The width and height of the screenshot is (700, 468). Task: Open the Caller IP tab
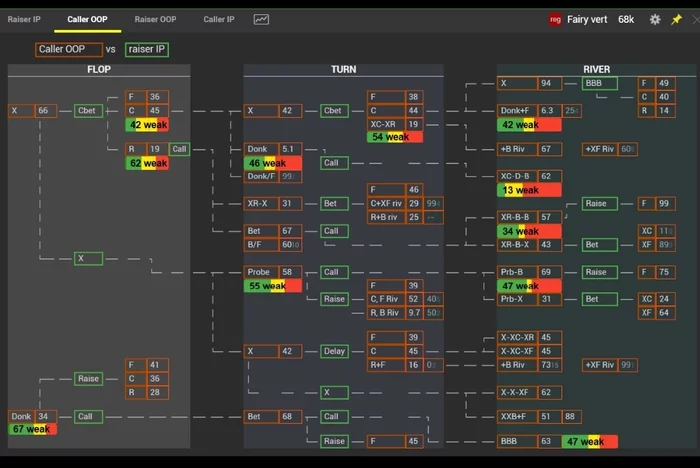point(219,19)
